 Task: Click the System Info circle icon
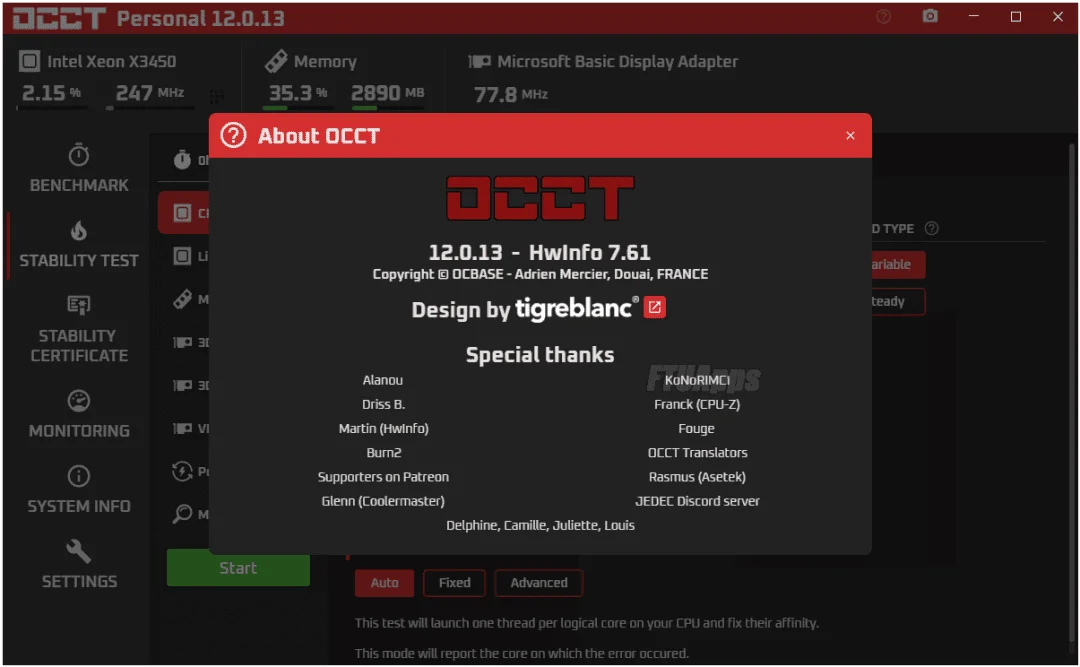coord(79,475)
